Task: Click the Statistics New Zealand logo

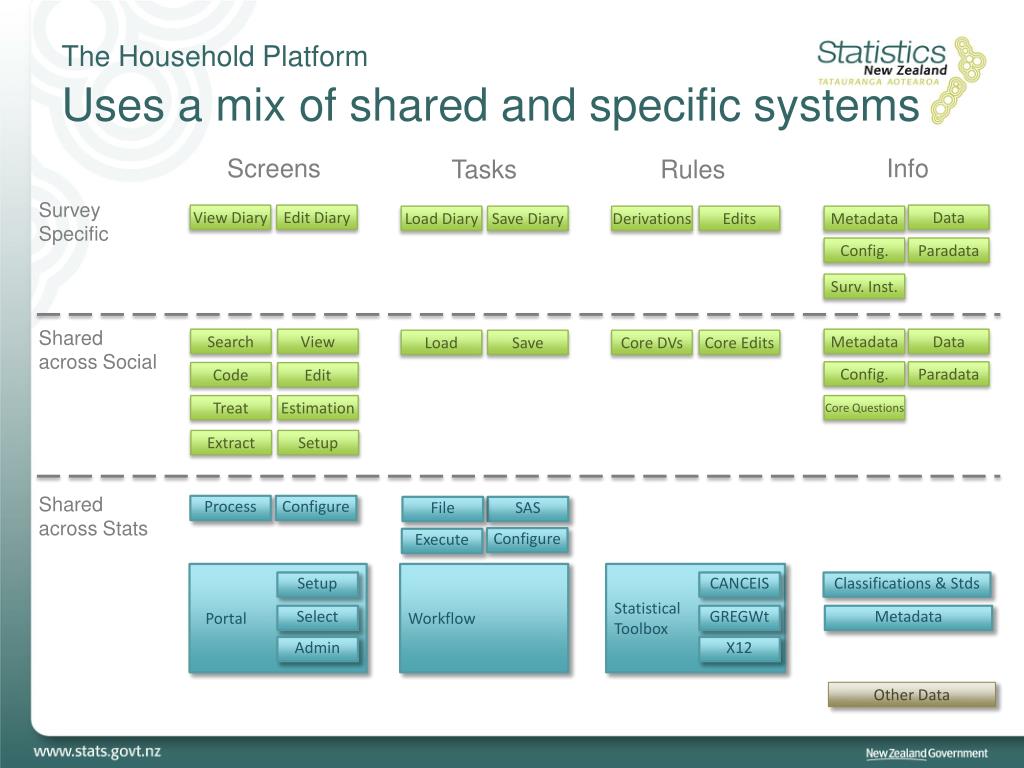Action: pos(900,79)
